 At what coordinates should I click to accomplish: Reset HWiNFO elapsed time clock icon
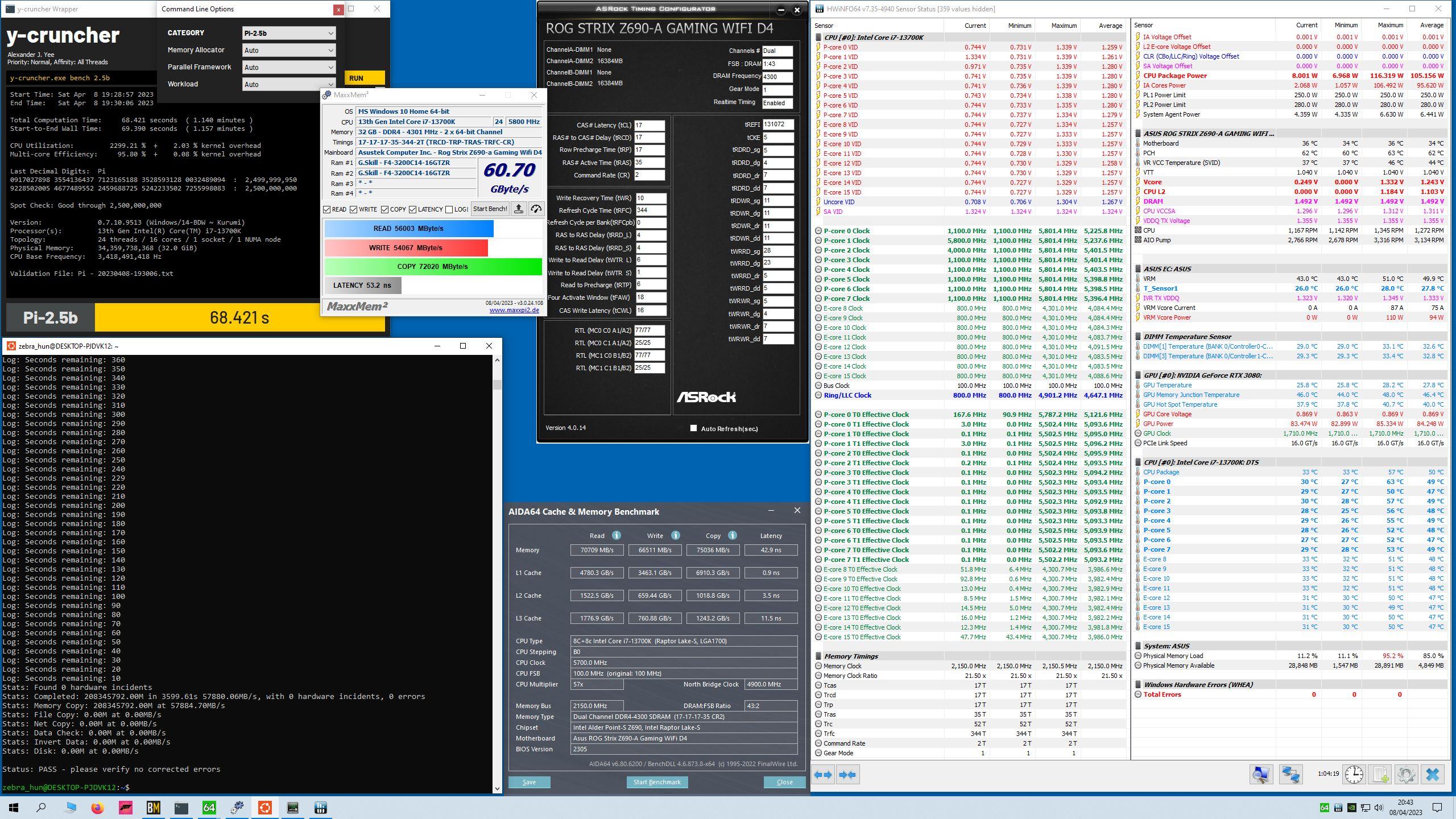click(x=1354, y=774)
